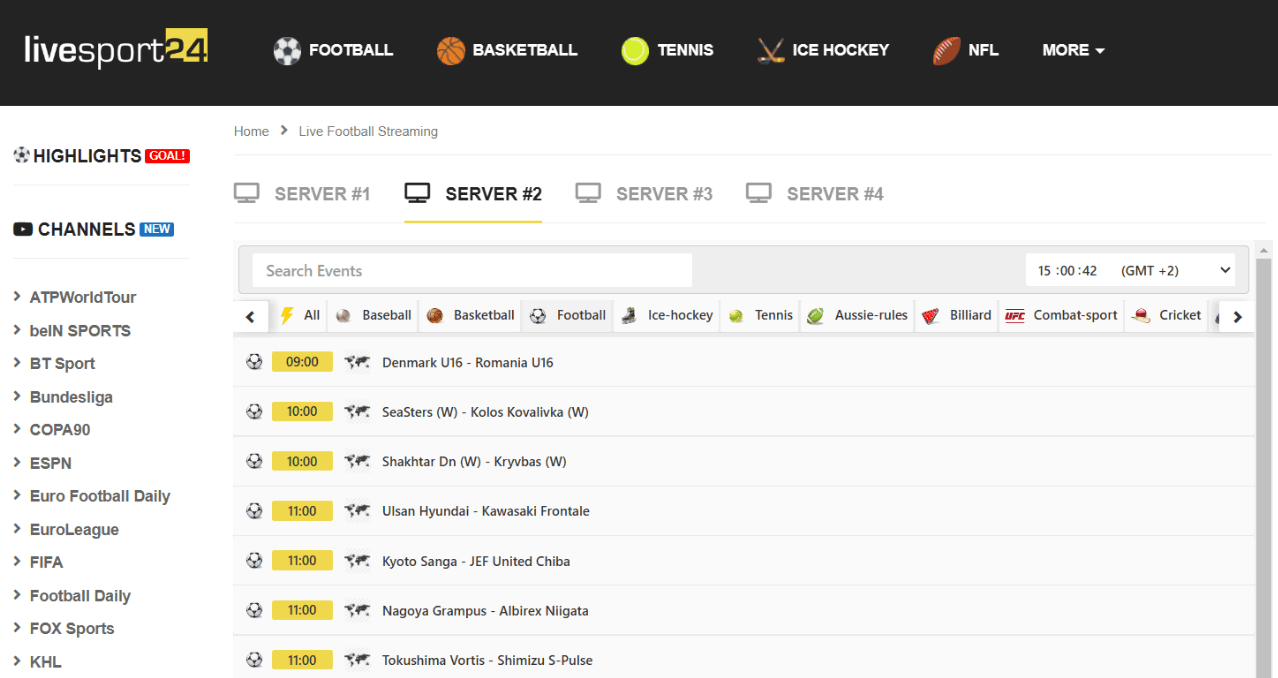Click the Aussie-rules ball icon

816,316
